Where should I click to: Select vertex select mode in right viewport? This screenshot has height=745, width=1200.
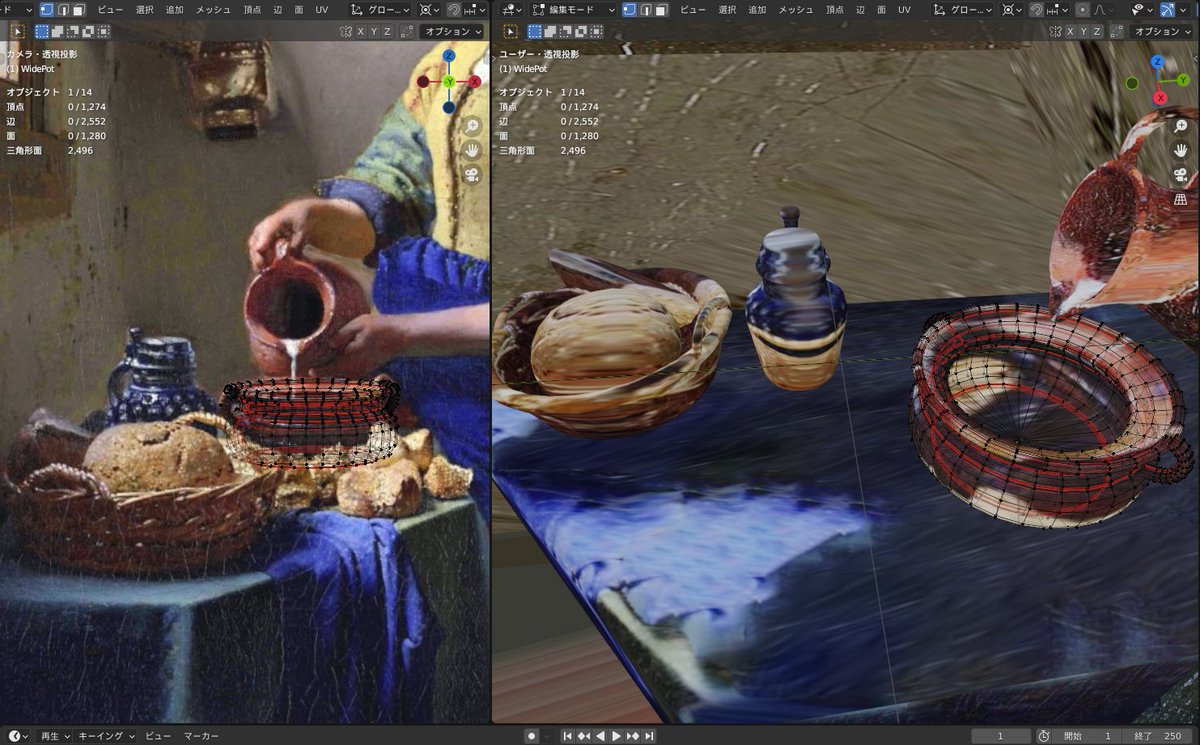630,9
